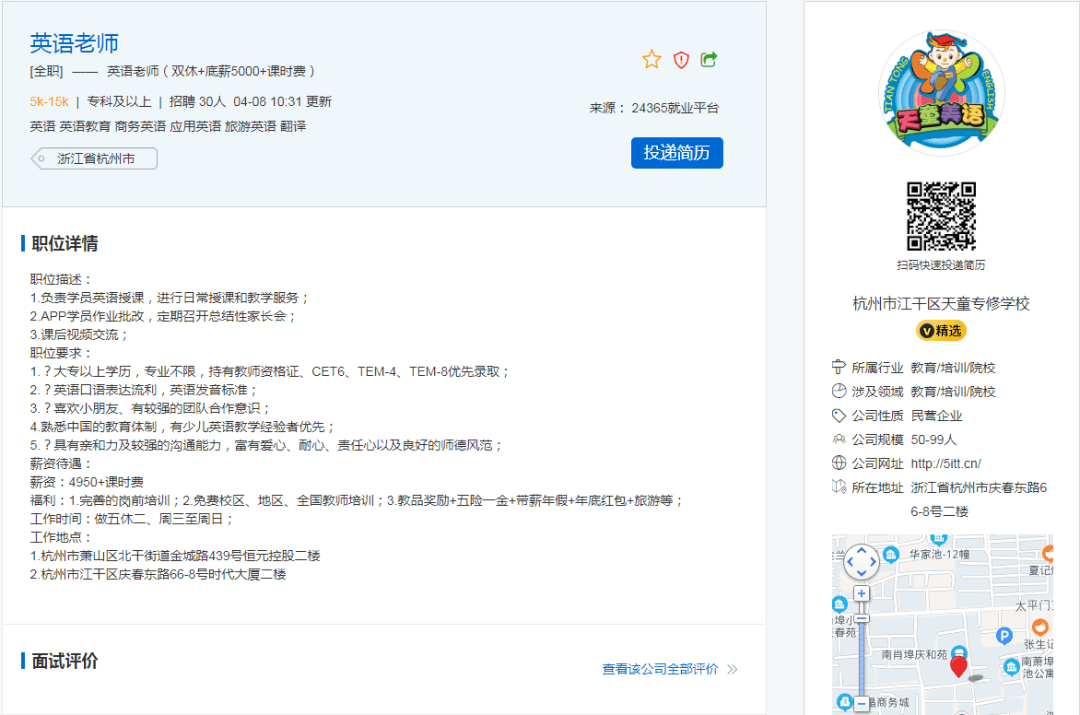Click the favorite star icon
Viewport: 1080px width, 715px height.
[x=652, y=60]
